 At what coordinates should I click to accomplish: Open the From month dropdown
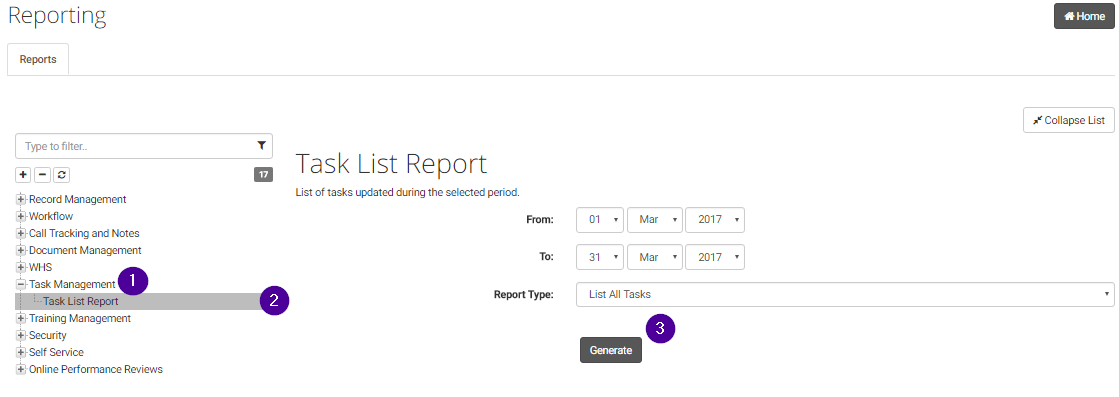click(x=654, y=220)
